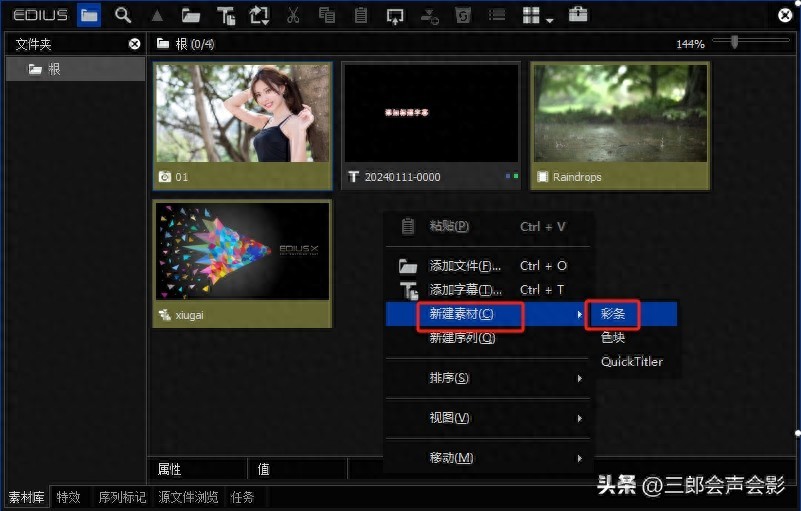
Task: Open the search magnifier tool
Action: click(x=123, y=15)
